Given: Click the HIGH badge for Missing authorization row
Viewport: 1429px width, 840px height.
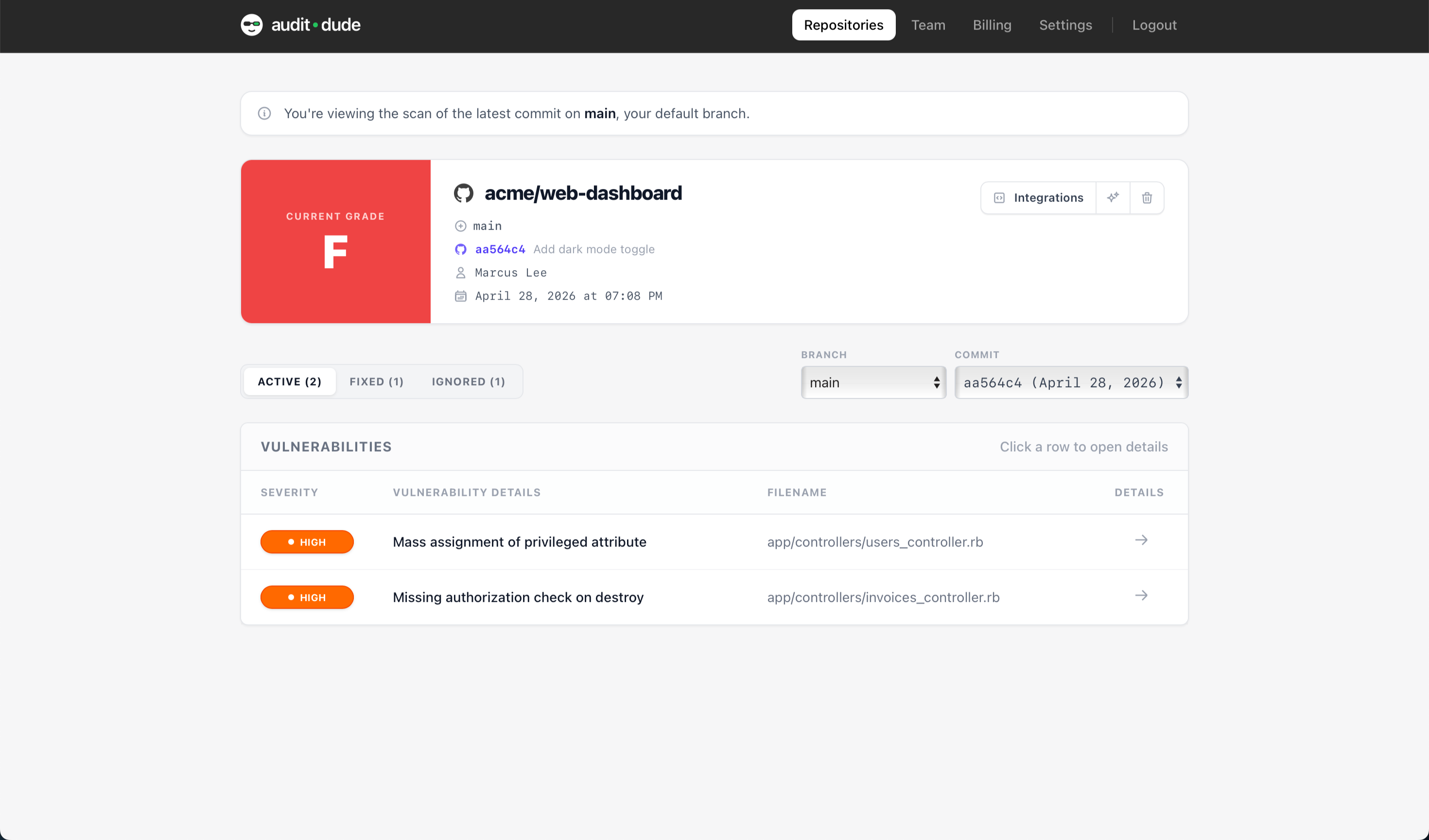Looking at the screenshot, I should (307, 598).
